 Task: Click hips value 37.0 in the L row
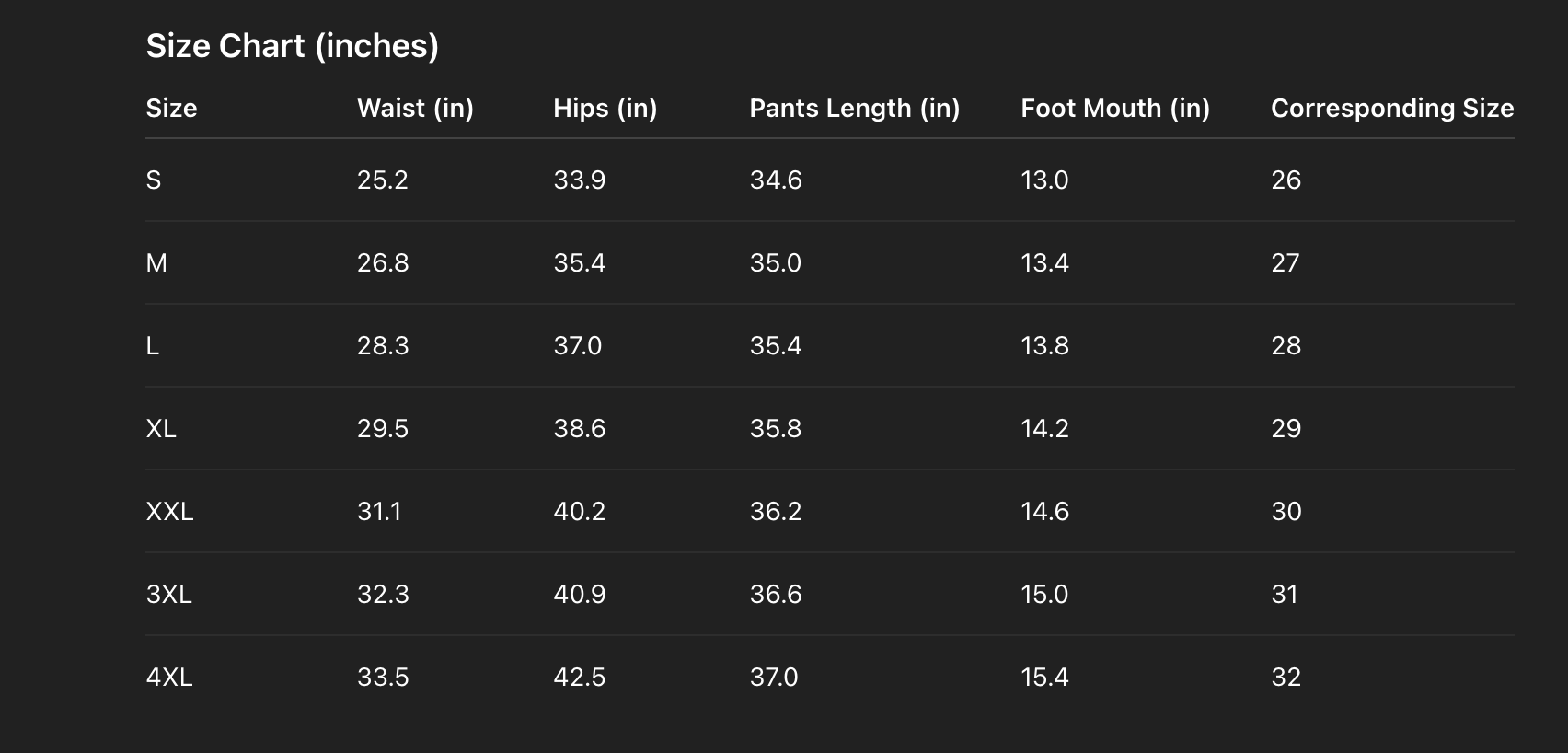(x=577, y=346)
